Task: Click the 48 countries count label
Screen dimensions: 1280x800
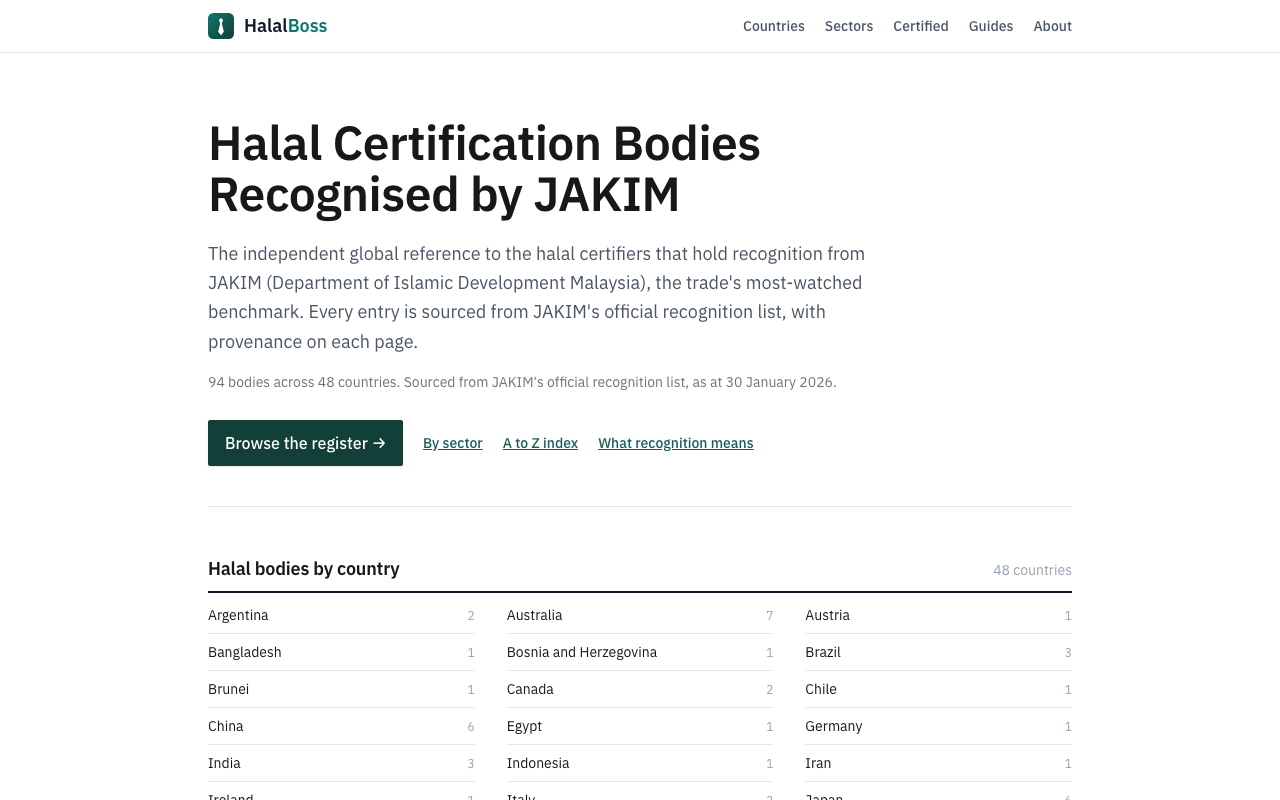Action: 1032,570
